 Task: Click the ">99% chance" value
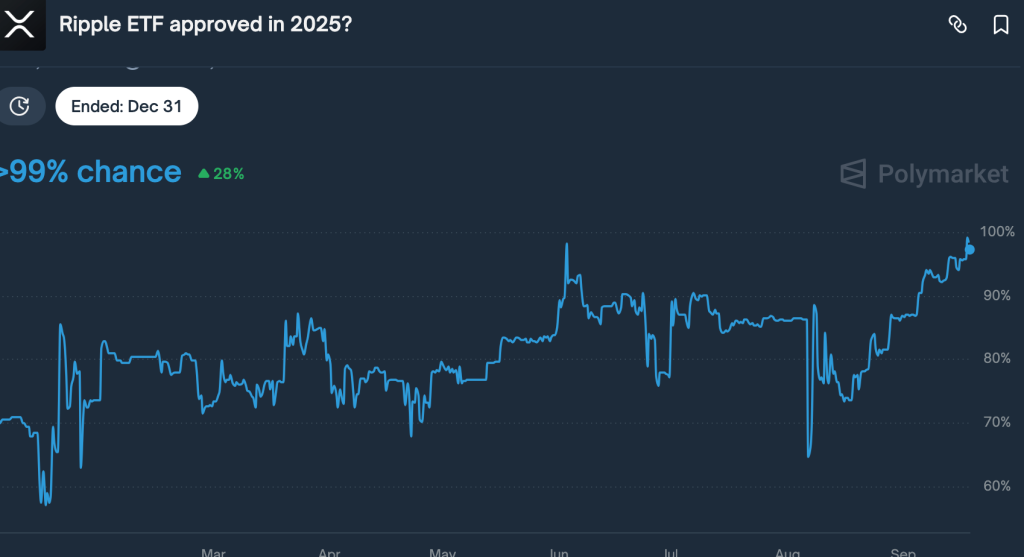click(92, 172)
